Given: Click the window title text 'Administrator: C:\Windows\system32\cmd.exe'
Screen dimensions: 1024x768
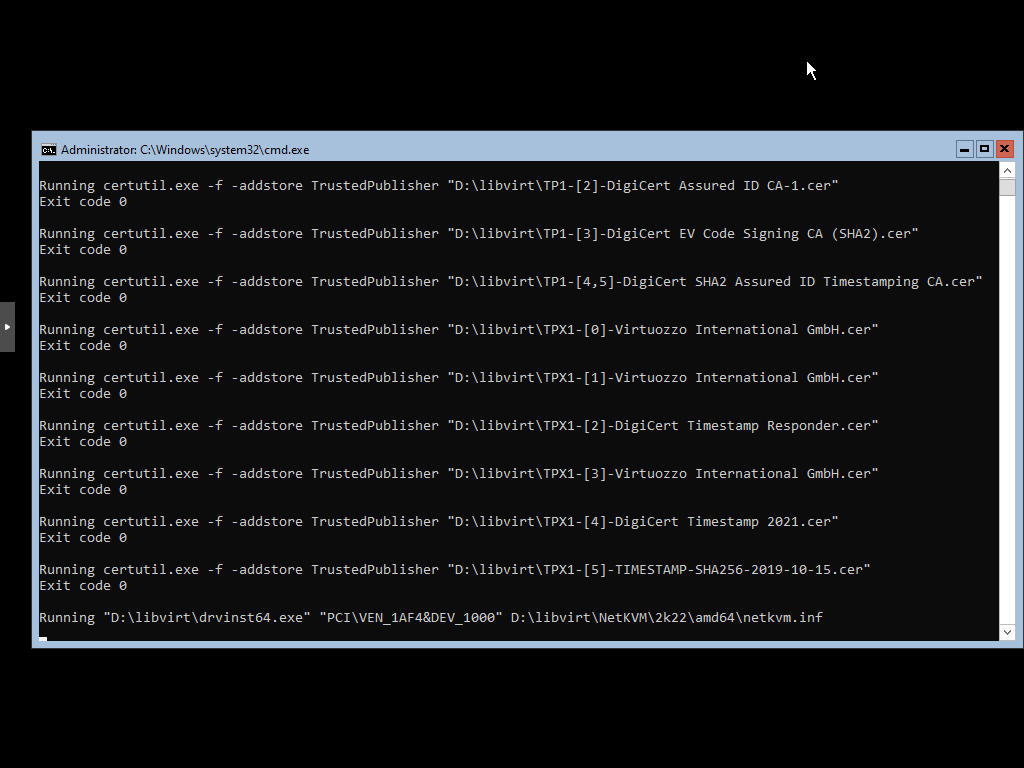Looking at the screenshot, I should (x=185, y=150).
